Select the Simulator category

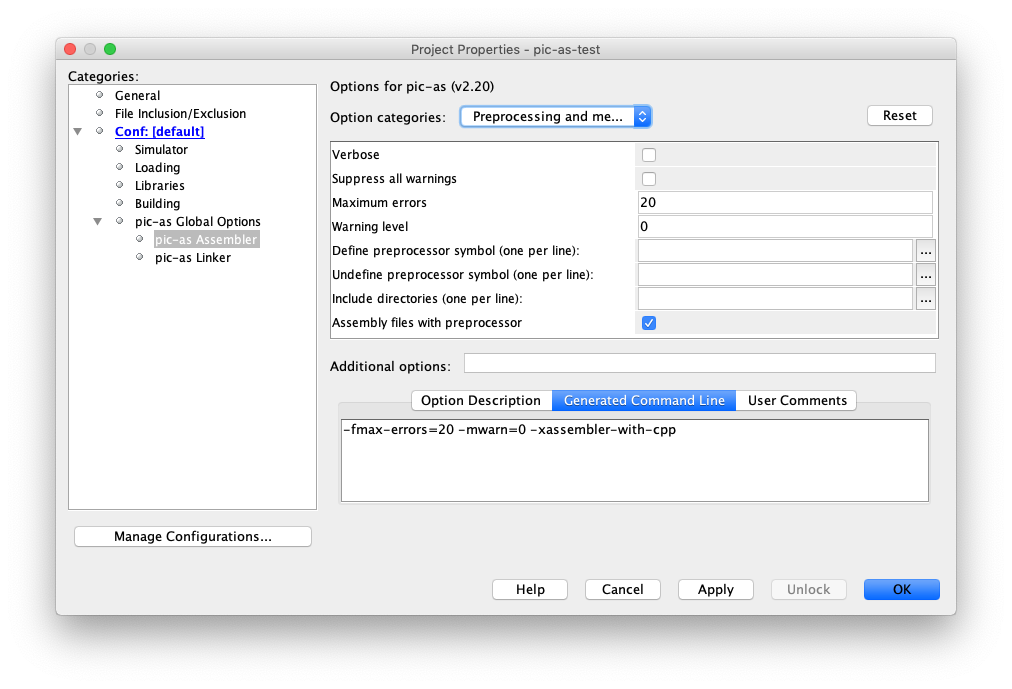click(x=161, y=150)
